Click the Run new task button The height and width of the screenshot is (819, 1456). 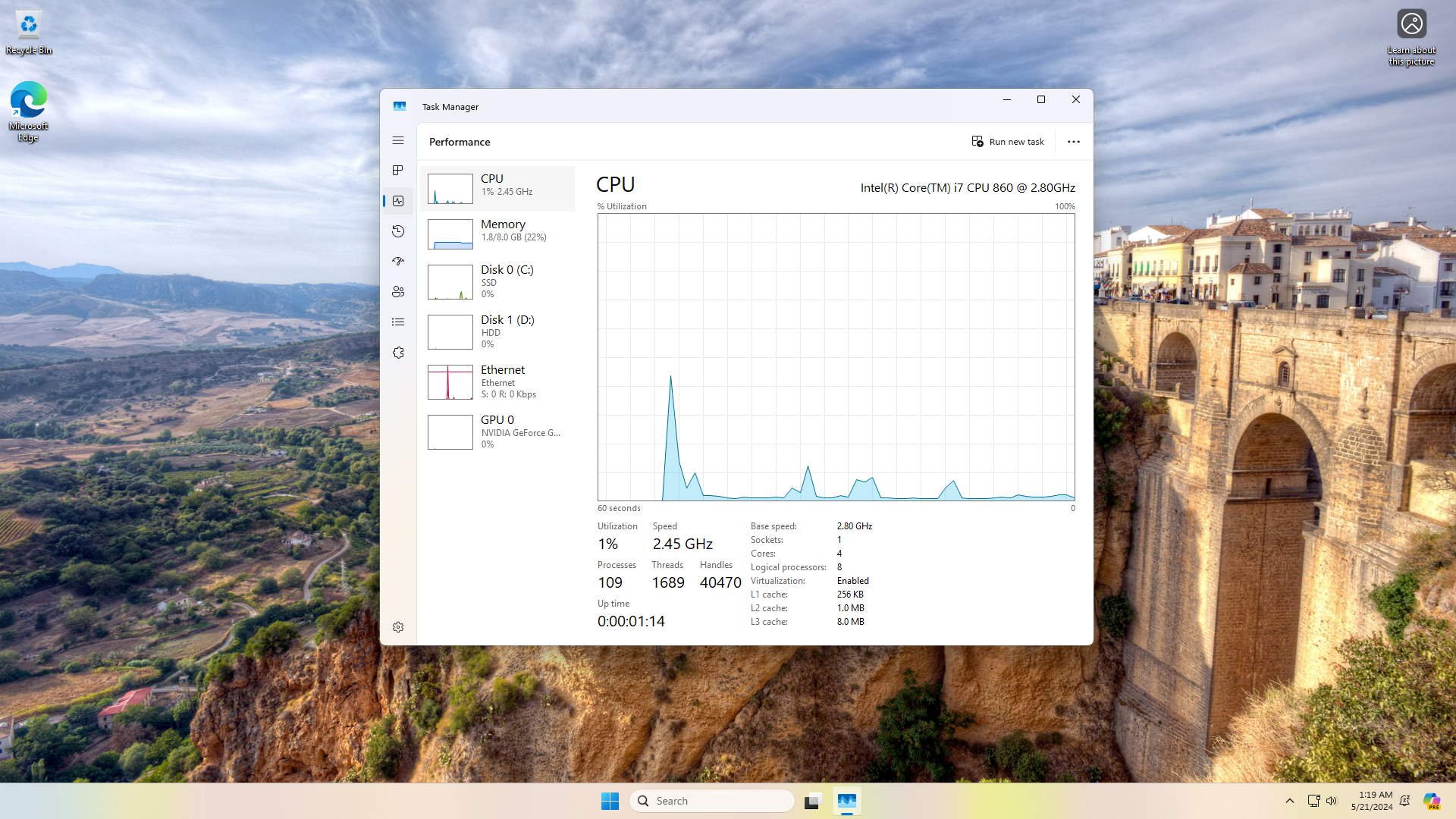click(1008, 142)
